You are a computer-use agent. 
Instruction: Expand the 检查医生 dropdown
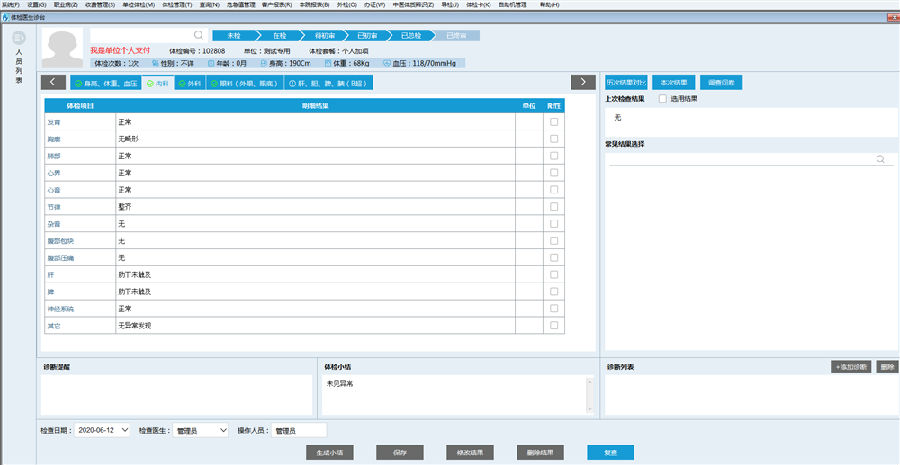[221, 430]
